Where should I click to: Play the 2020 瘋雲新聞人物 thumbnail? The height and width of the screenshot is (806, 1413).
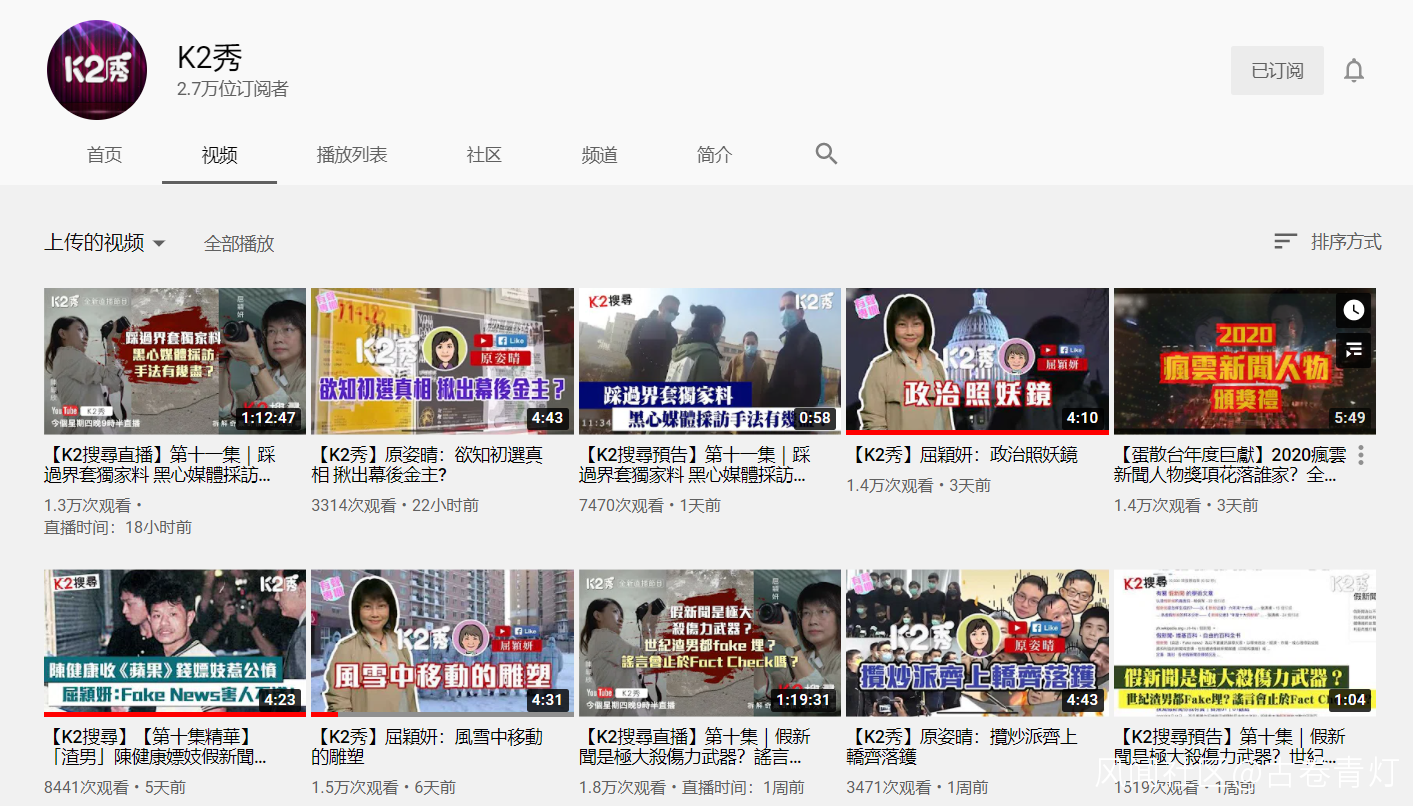click(1245, 361)
